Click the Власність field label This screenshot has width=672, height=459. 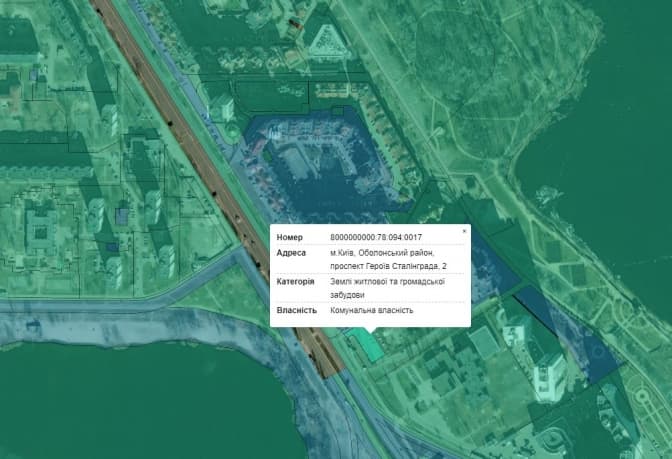[x=297, y=310]
